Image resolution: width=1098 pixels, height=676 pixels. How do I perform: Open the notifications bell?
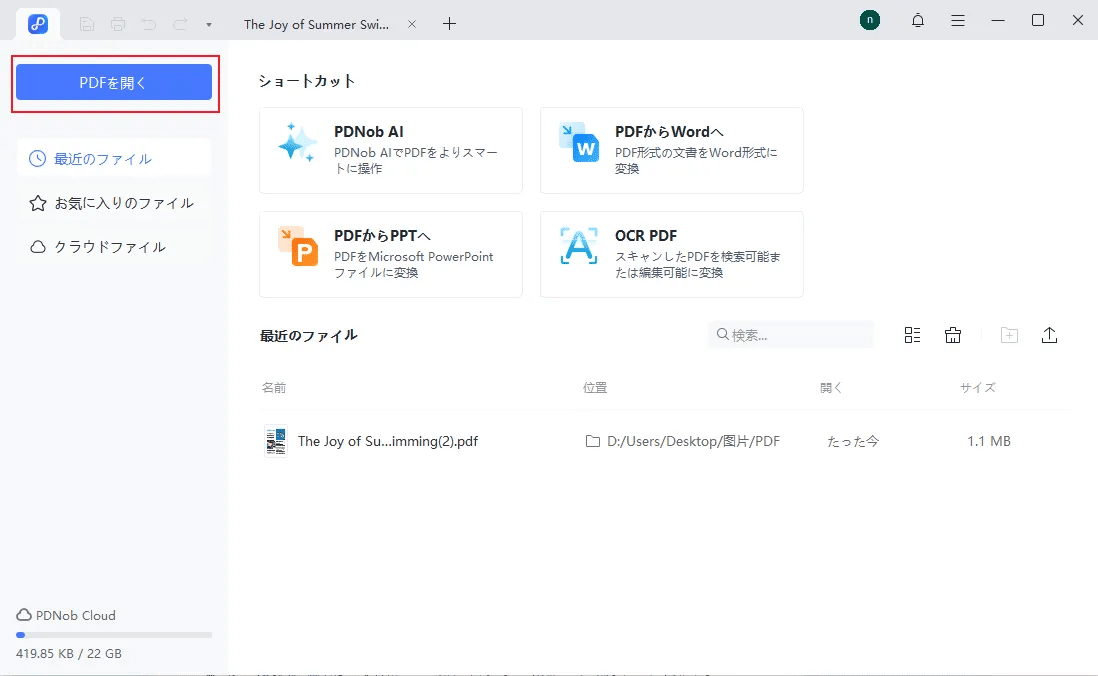917,20
